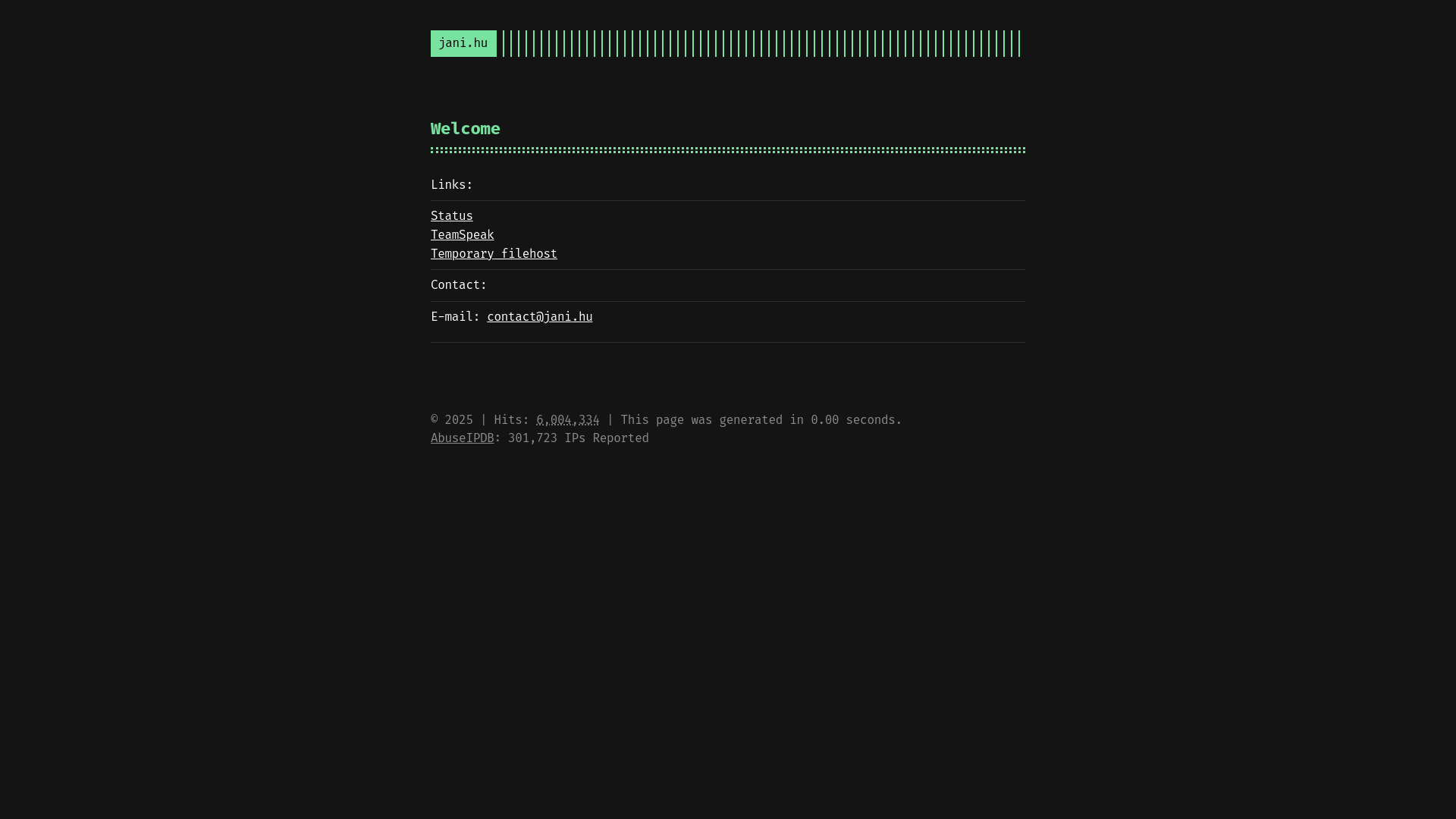Screen dimensions: 1456x819
Task: Click the Welcome heading
Action: (x=466, y=129)
